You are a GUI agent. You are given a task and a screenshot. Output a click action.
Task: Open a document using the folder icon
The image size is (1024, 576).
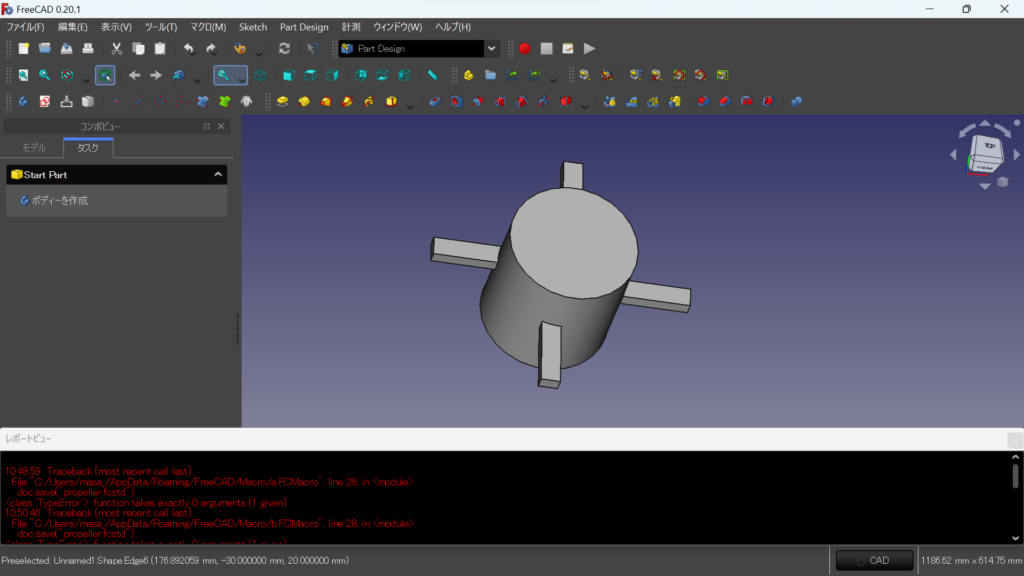tap(45, 48)
